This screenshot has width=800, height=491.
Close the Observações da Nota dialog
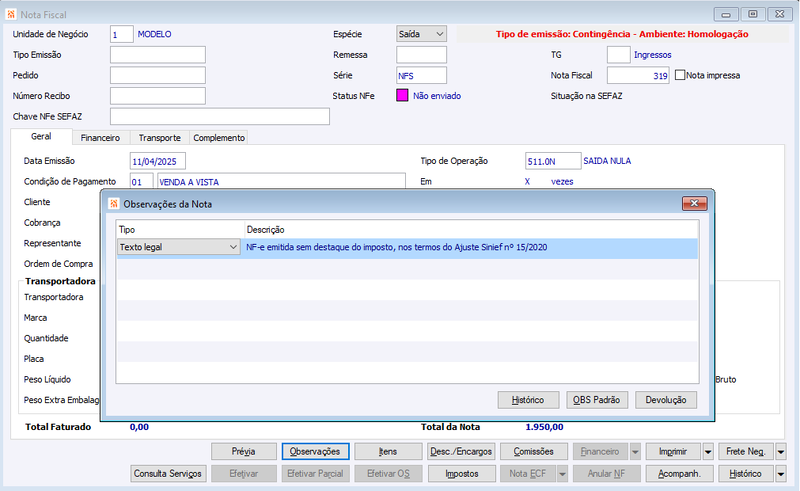pyautogui.click(x=694, y=203)
